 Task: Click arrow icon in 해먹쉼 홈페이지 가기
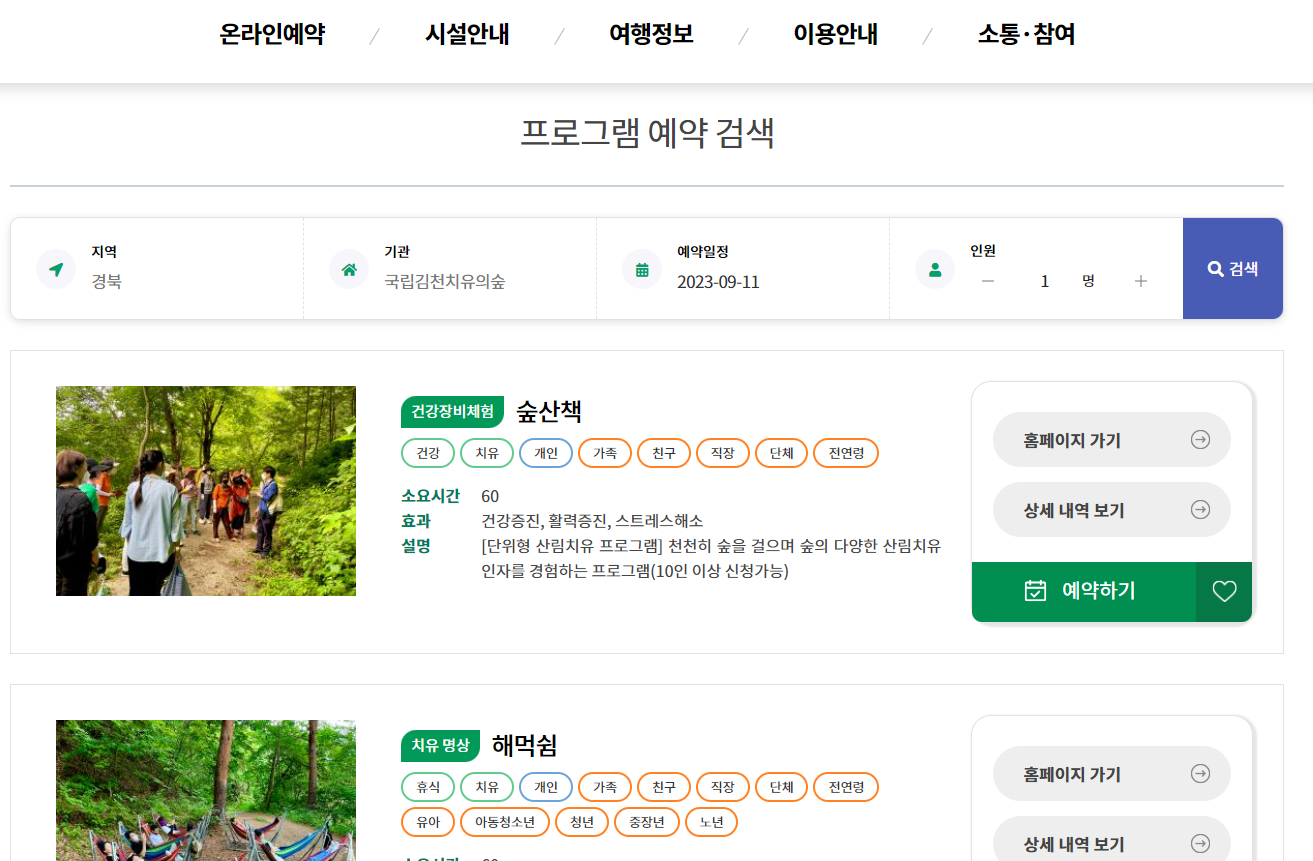tap(1200, 774)
